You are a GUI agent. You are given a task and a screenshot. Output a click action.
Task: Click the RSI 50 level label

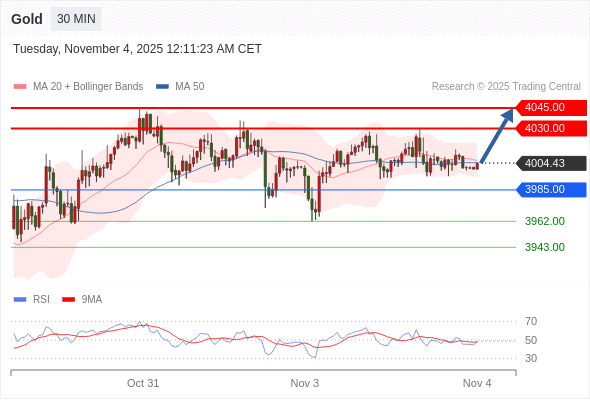click(x=531, y=340)
